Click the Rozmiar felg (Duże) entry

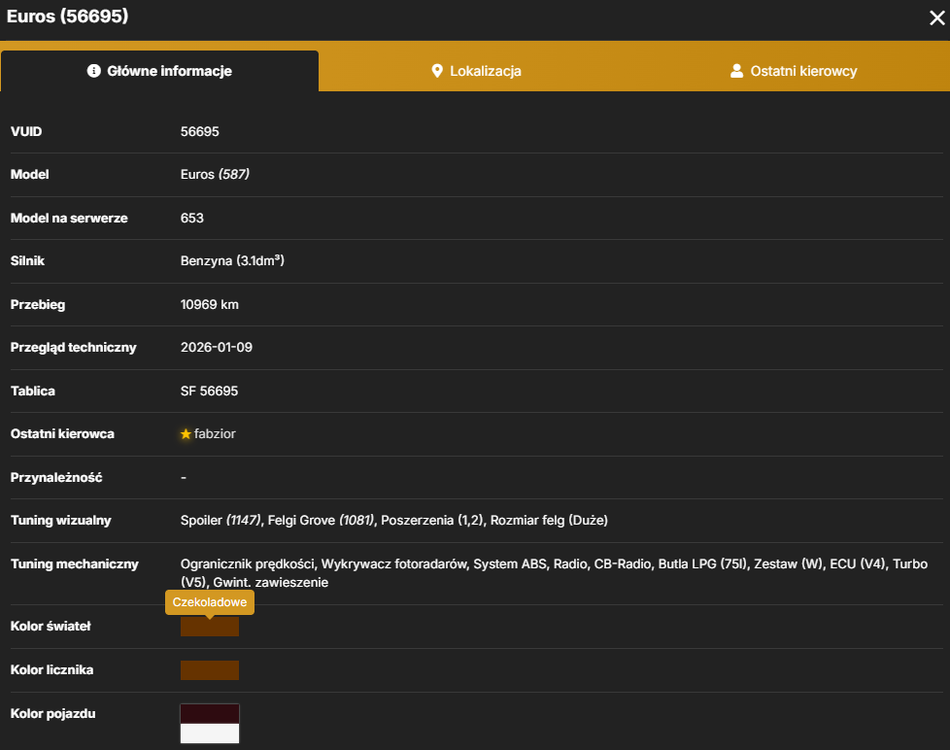click(549, 520)
